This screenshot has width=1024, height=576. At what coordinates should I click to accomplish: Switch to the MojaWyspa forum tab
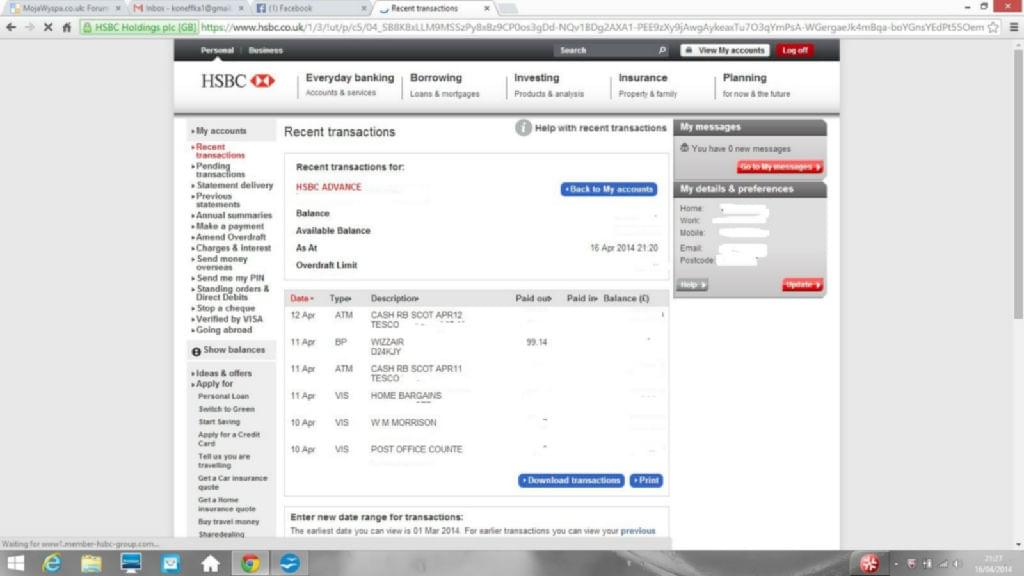(x=65, y=8)
